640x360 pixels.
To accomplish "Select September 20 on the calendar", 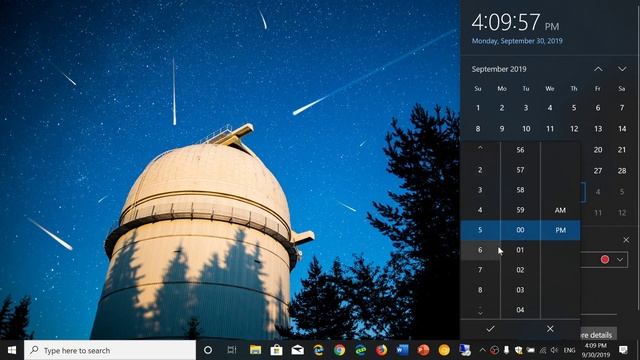I will click(598, 150).
